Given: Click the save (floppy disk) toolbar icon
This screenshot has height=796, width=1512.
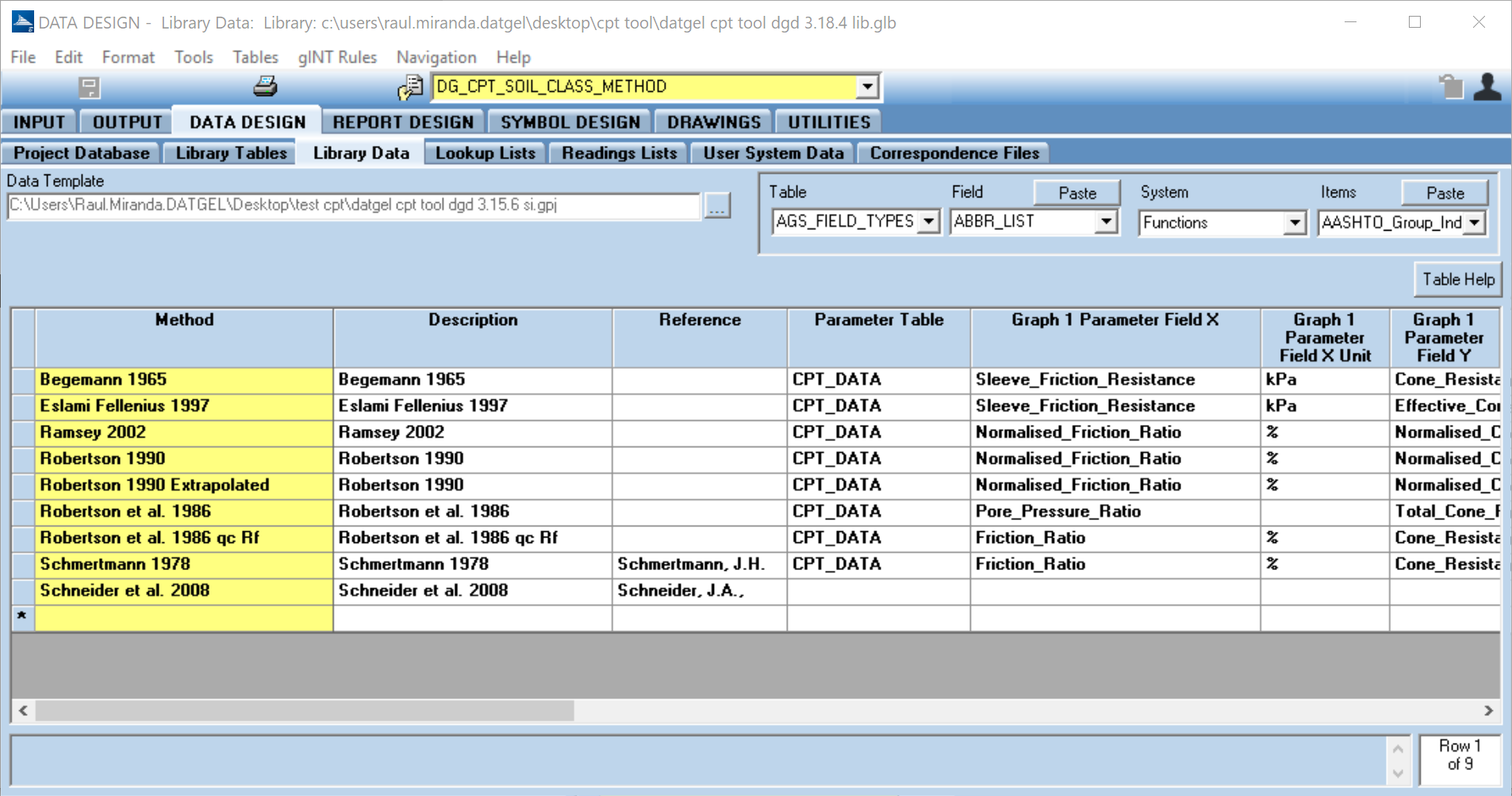Looking at the screenshot, I should click(x=89, y=87).
